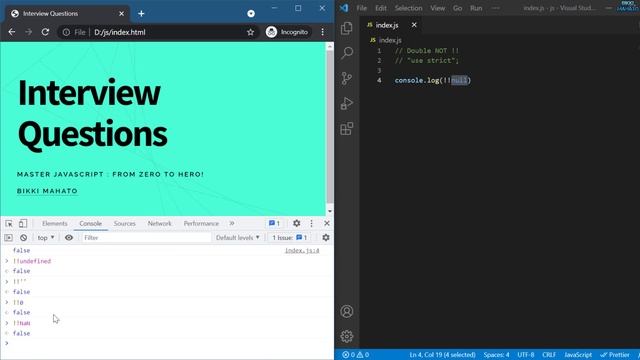Click errors and warnings status indicator
Image resolution: width=640 pixels, height=360 pixels.
click(356, 355)
